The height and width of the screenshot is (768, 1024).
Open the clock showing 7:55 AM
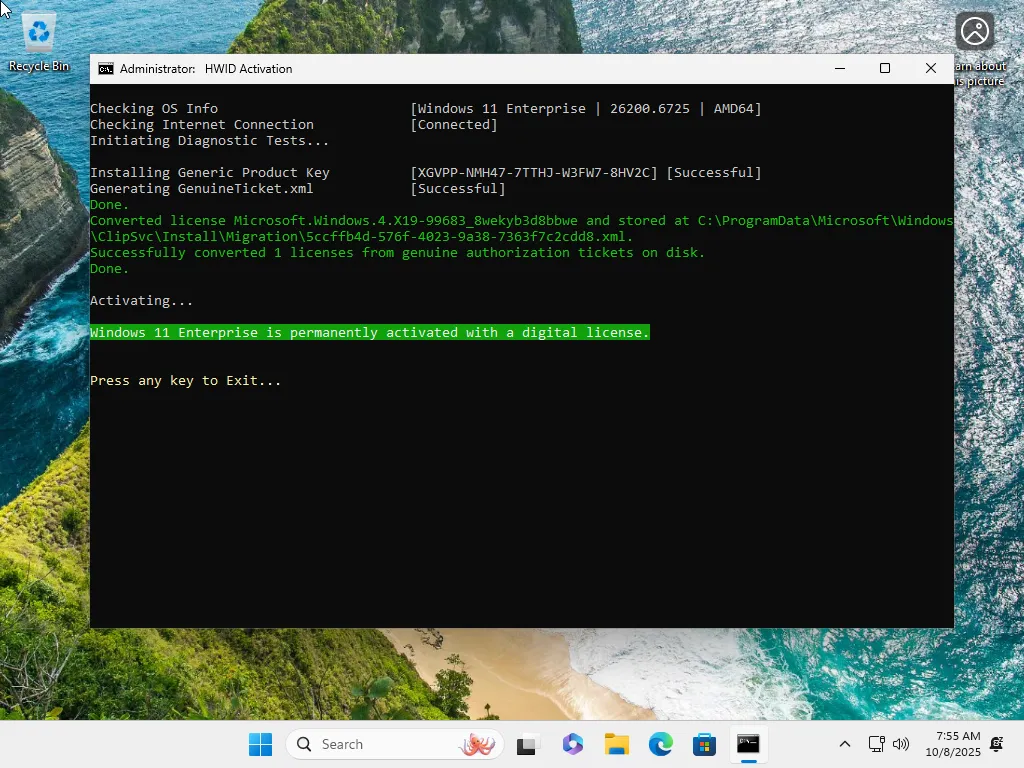953,744
